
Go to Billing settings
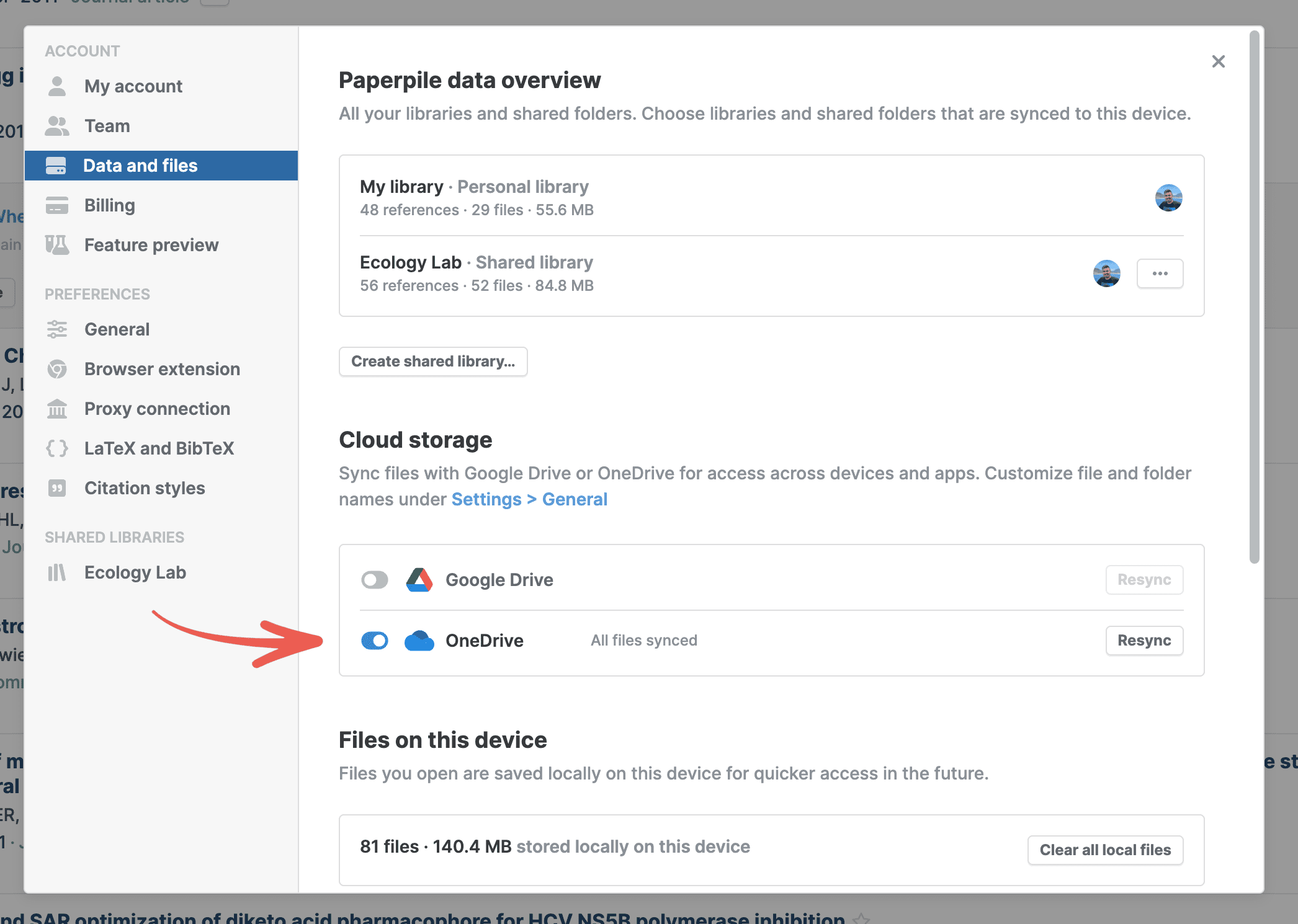tap(161, 205)
